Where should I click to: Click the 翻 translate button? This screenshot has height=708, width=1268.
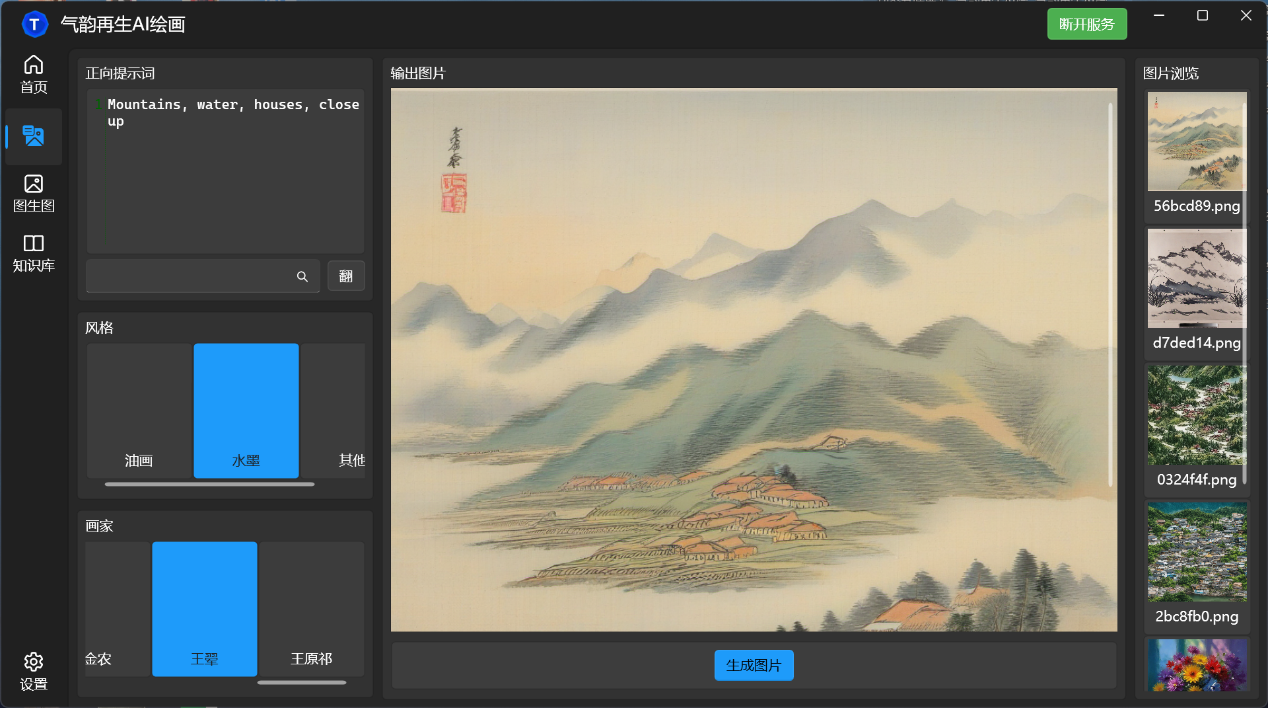346,276
